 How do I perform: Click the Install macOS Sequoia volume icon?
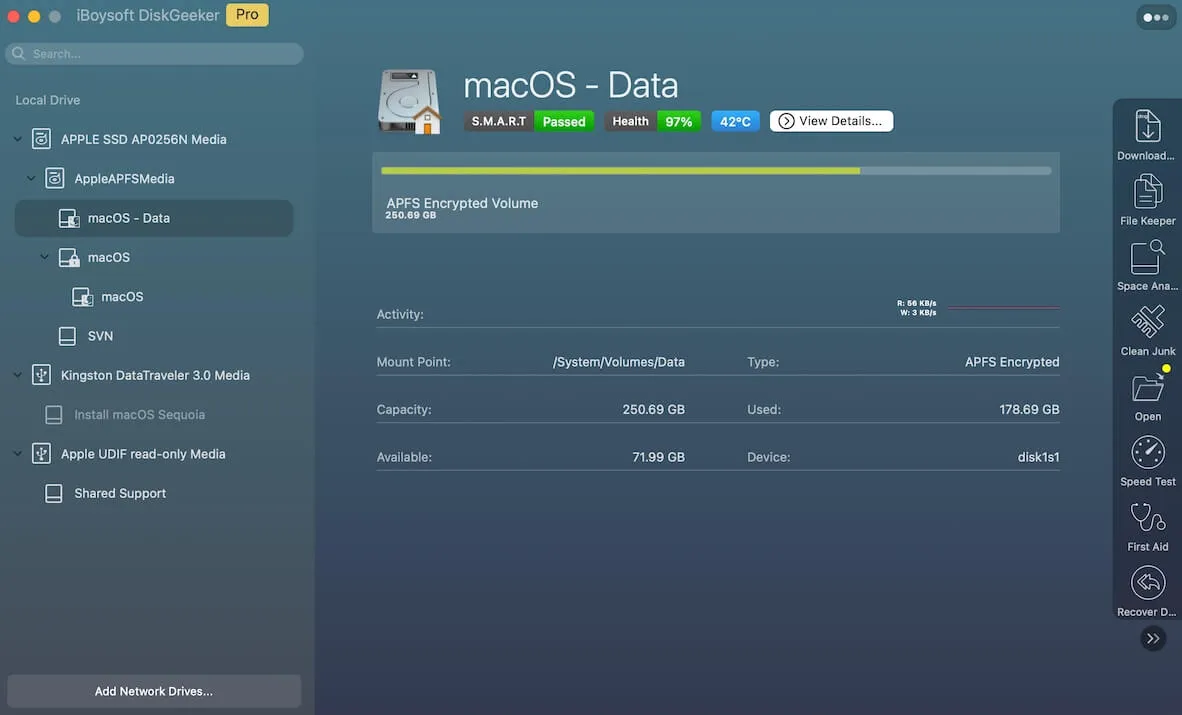[54, 415]
